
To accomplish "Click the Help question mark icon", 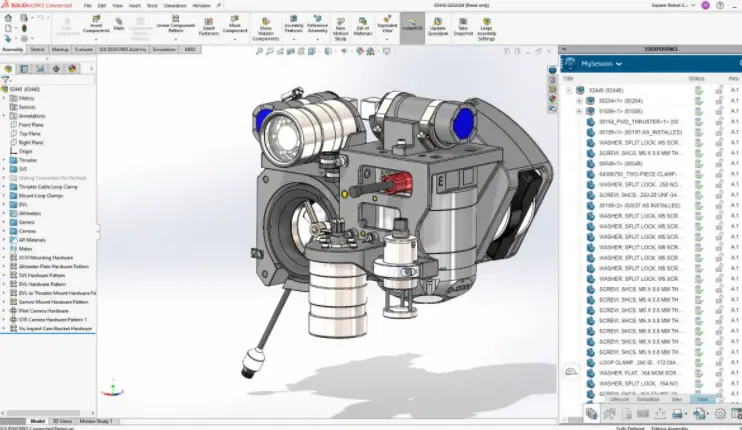I will pyautogui.click(x=720, y=5).
